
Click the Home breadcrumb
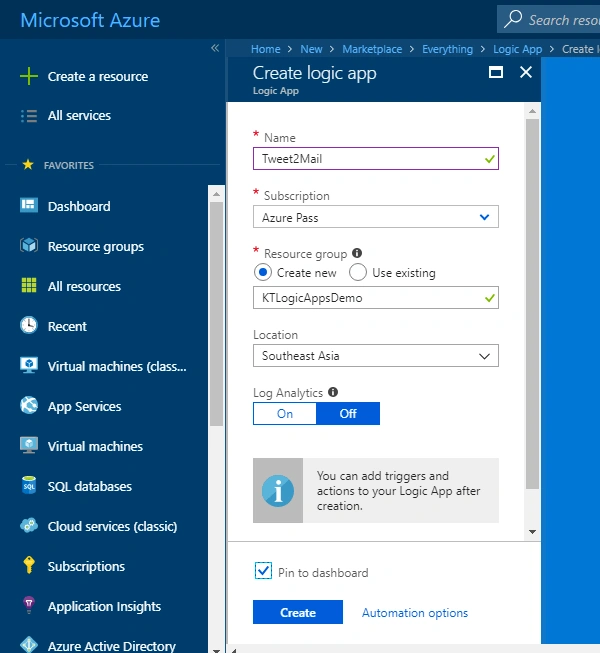[266, 49]
